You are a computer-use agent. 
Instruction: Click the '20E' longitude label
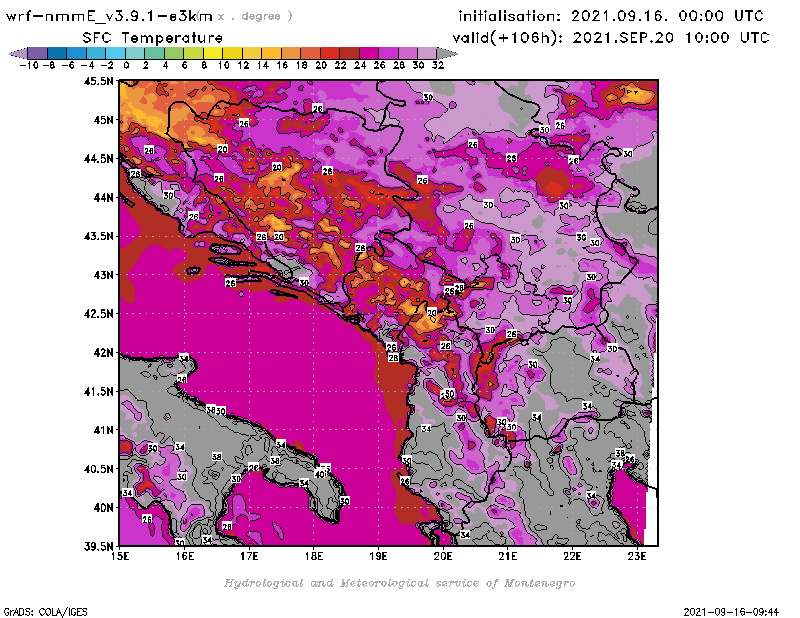click(x=443, y=556)
